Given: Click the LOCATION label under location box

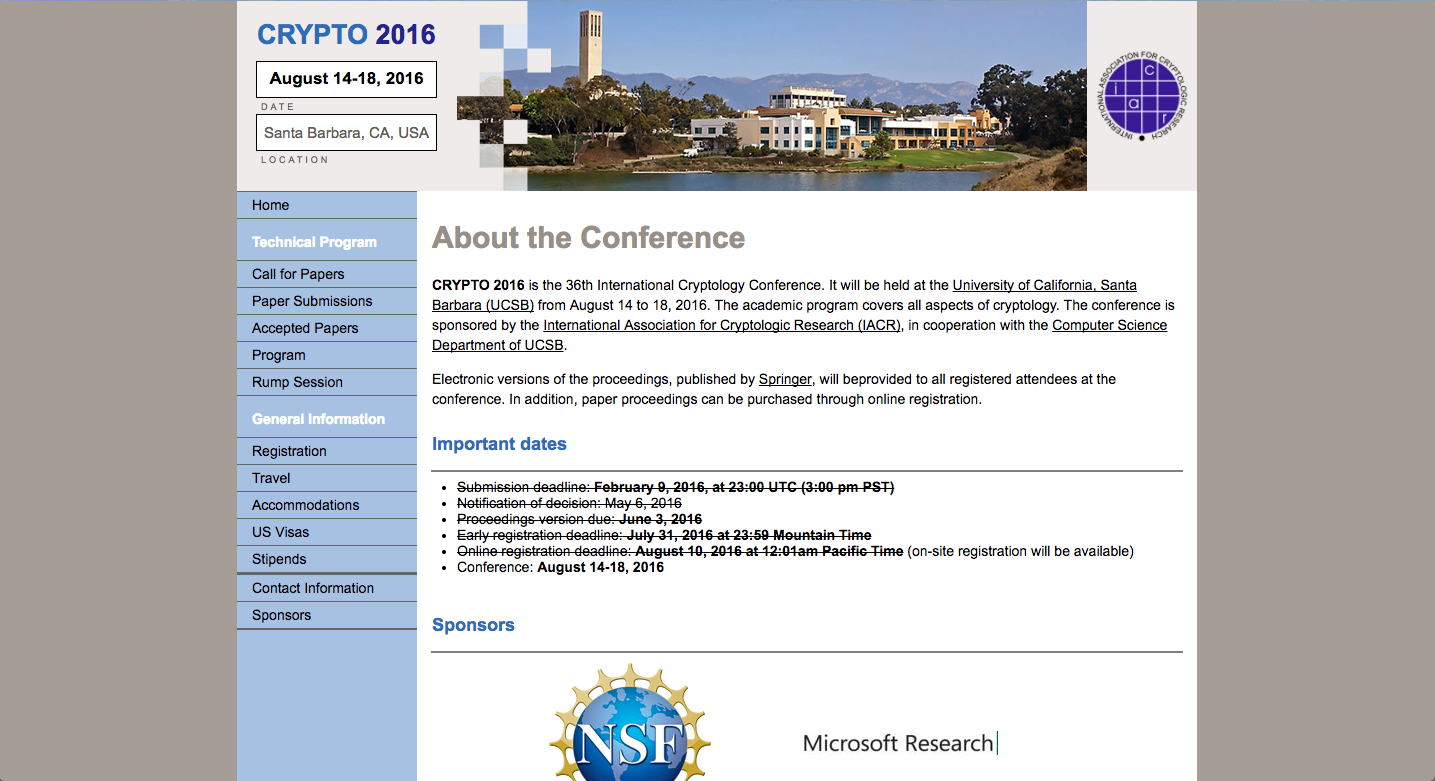Looking at the screenshot, I should click(295, 159).
